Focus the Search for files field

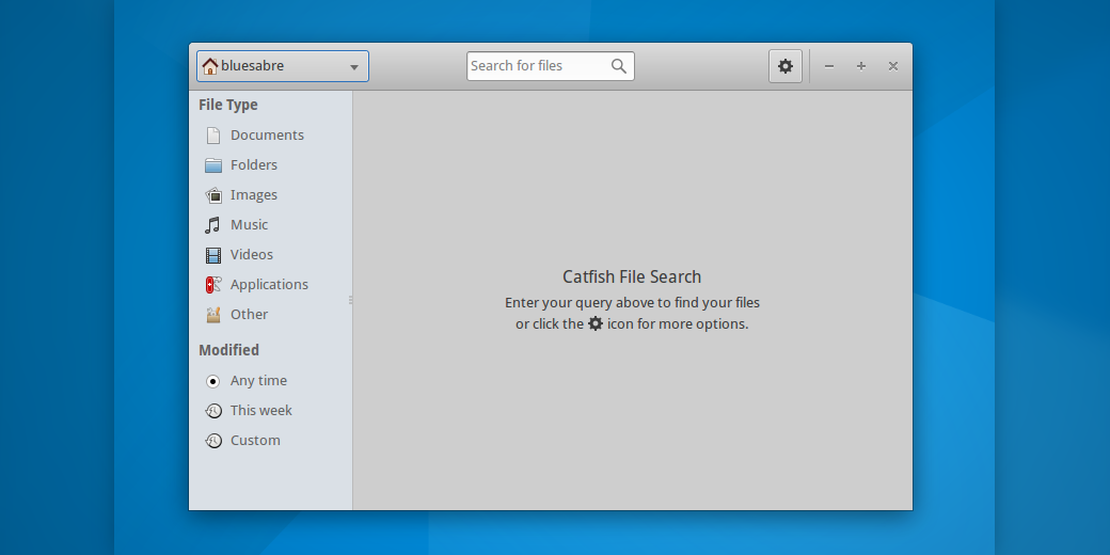coord(550,66)
